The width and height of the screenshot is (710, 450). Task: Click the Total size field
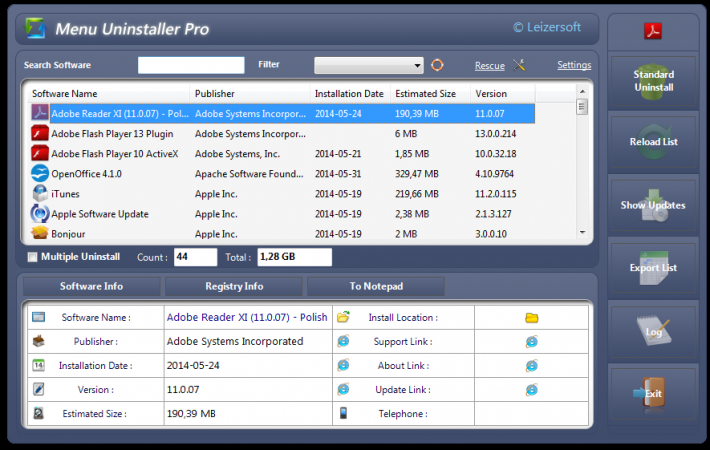295,257
